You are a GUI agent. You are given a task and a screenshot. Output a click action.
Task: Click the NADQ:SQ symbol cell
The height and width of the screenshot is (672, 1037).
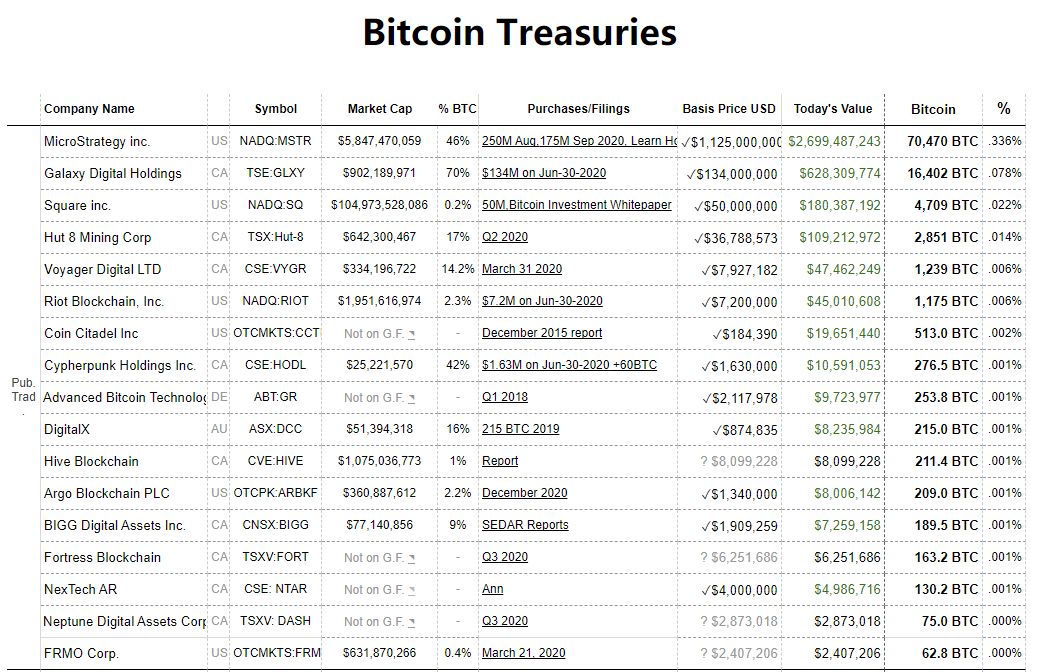pos(276,205)
